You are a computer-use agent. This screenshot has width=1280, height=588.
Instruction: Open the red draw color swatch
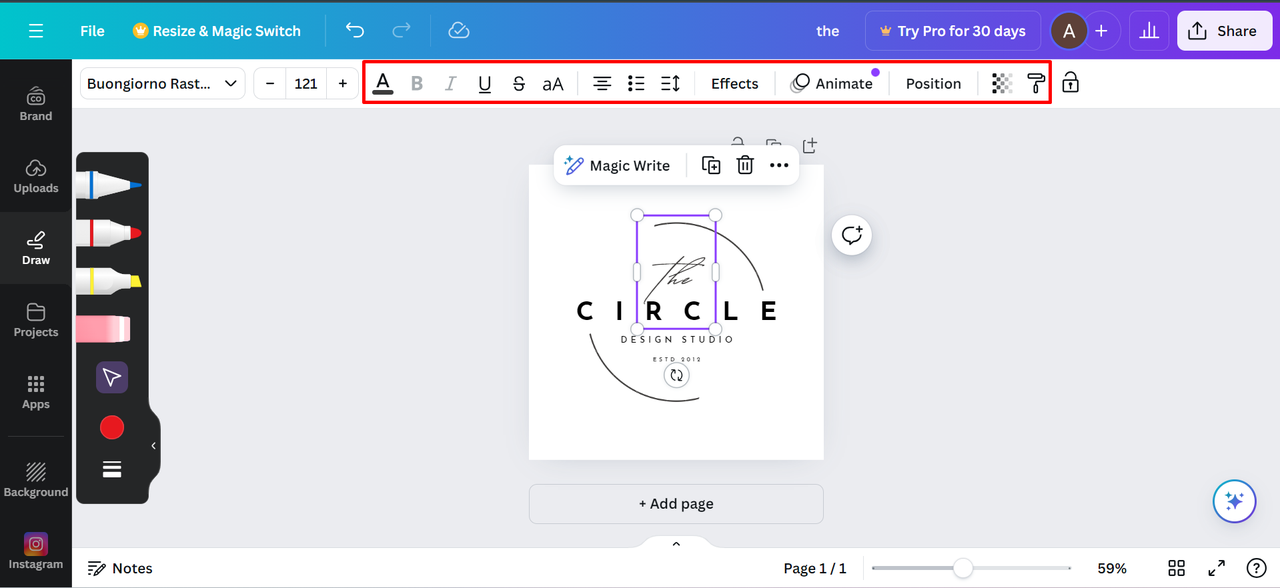pos(112,427)
